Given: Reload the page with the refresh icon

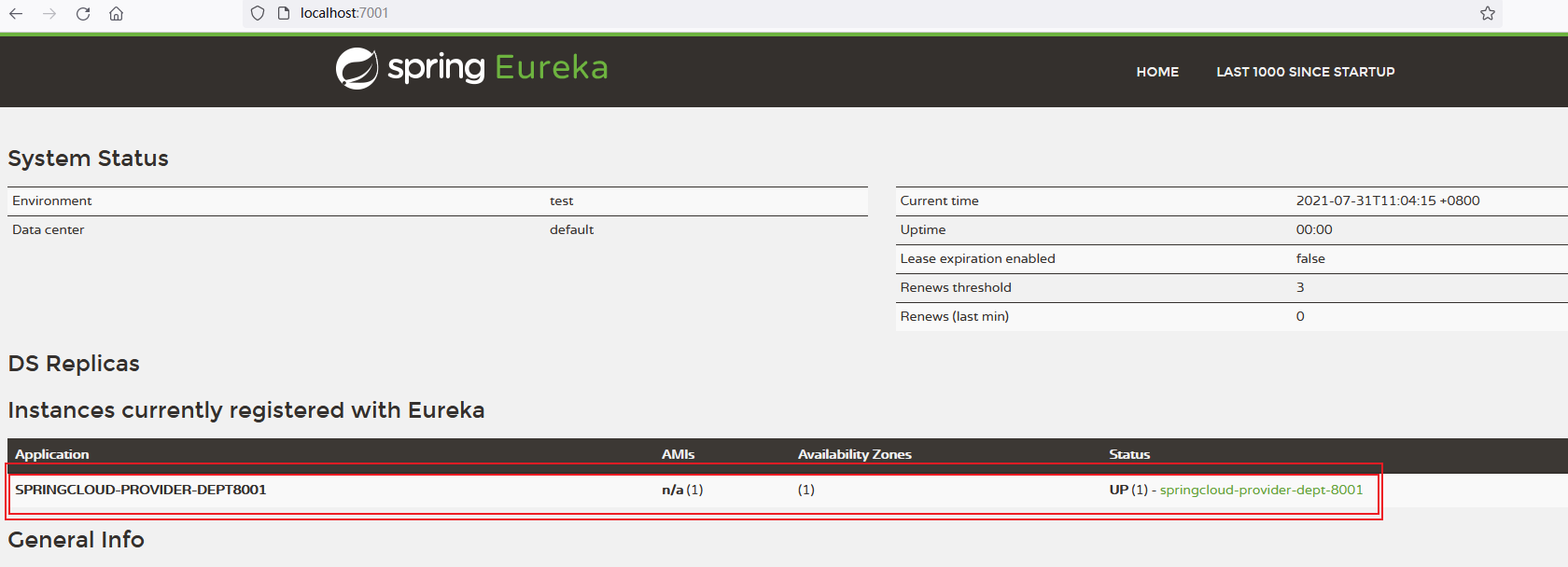Looking at the screenshot, I should pos(83,13).
